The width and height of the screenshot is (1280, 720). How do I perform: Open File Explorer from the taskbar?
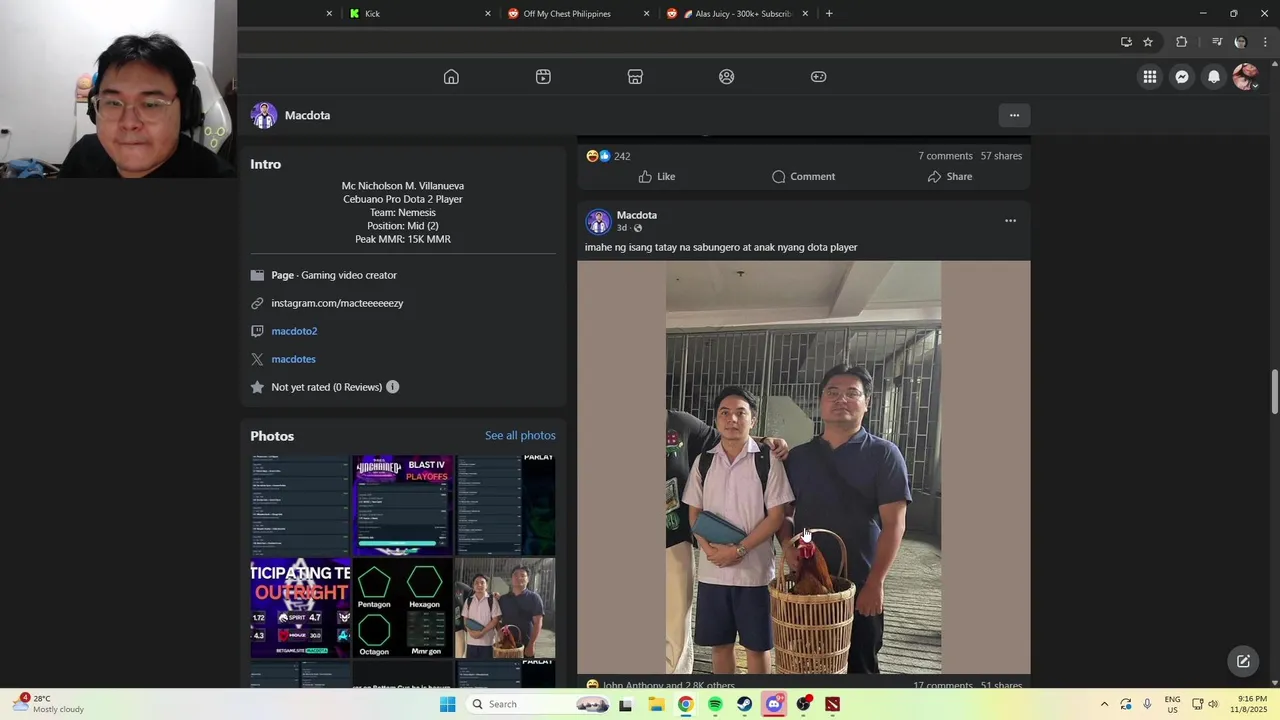tap(656, 704)
